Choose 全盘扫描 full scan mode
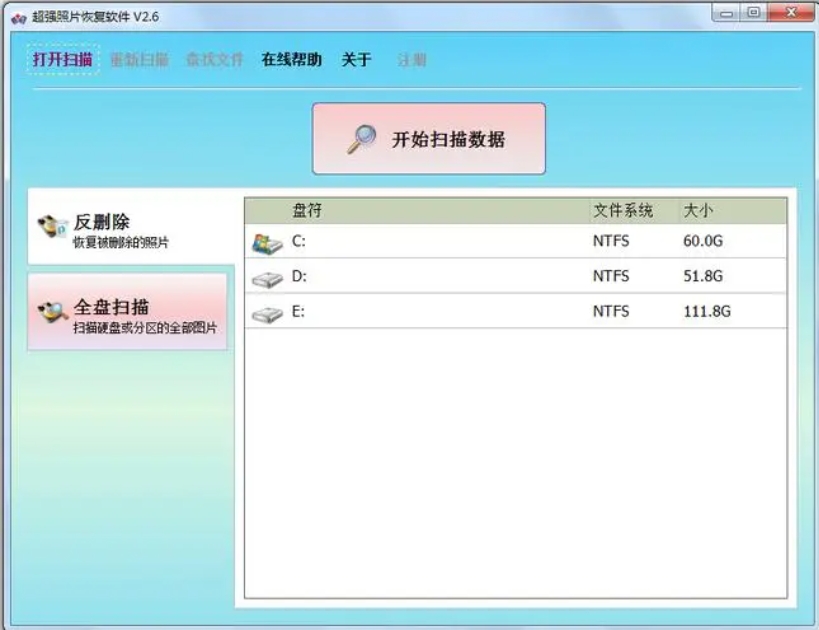Screen dimensions: 819x630 pyautogui.click(x=127, y=311)
